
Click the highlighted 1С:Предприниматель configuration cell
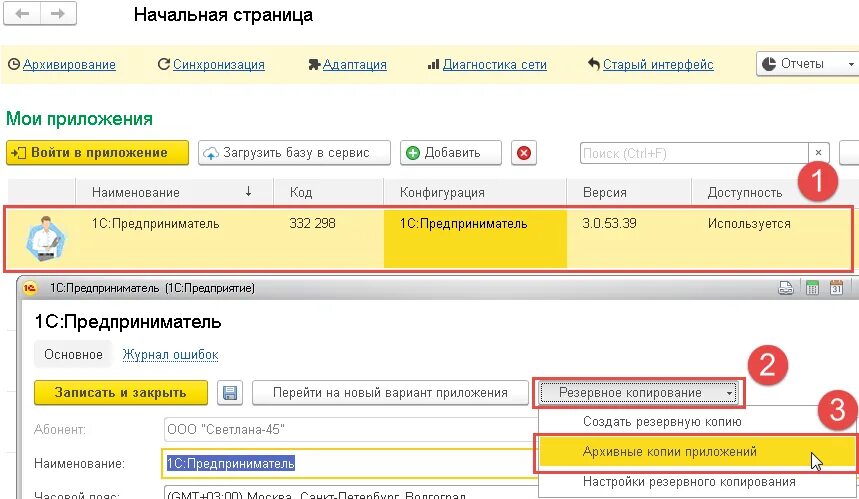click(475, 238)
